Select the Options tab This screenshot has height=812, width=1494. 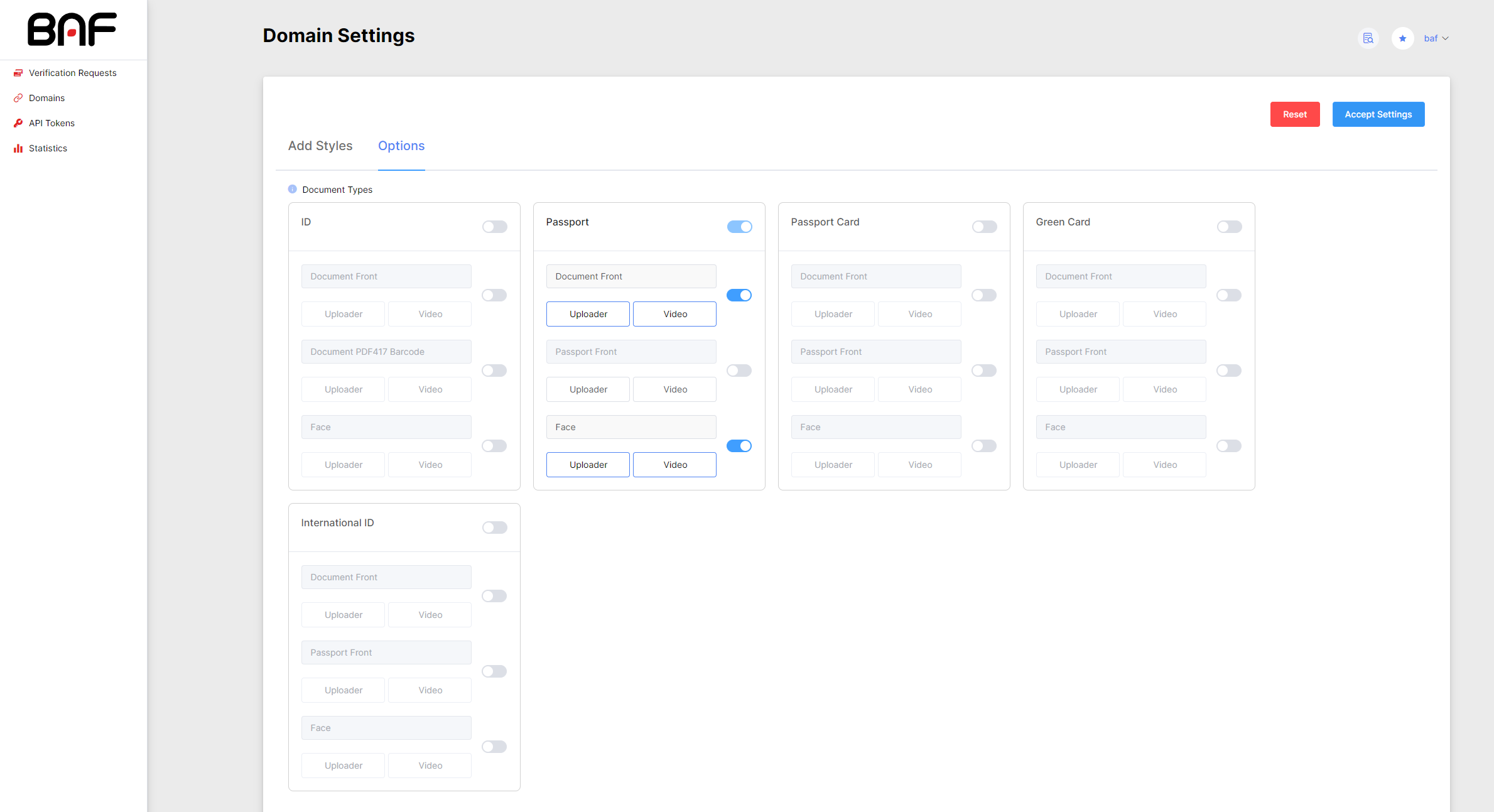(x=401, y=146)
